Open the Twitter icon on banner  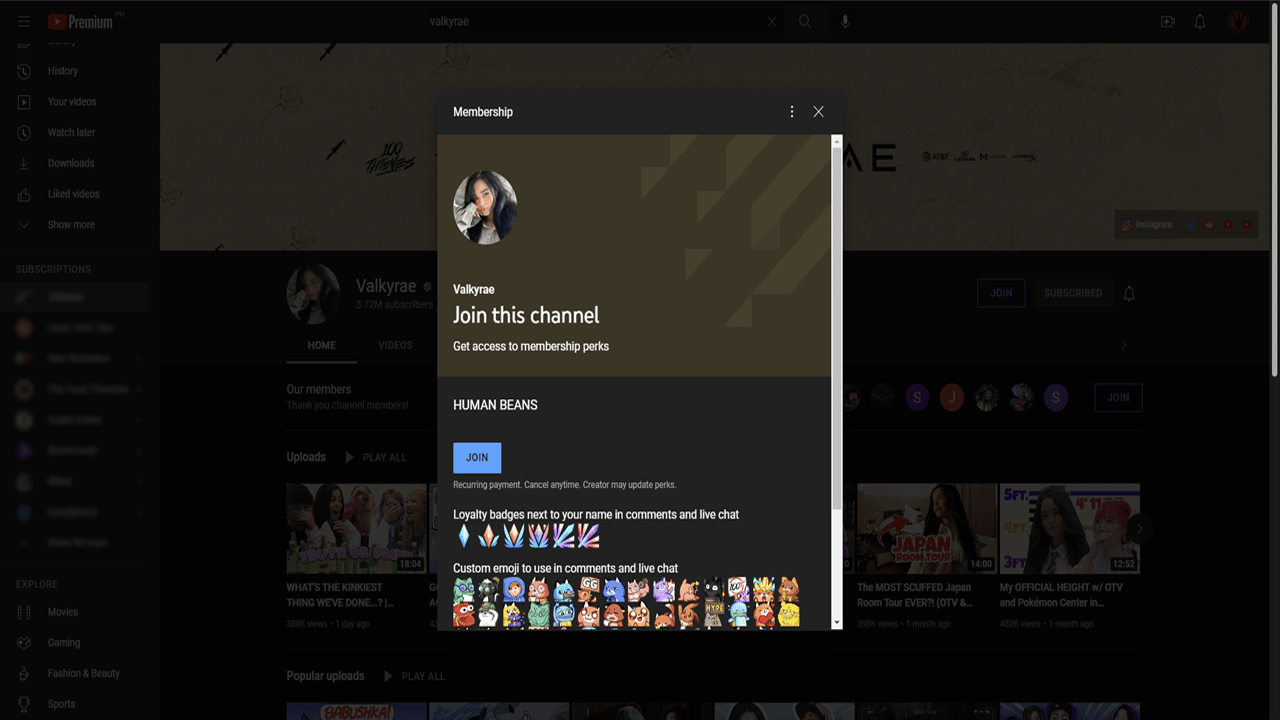[1191, 225]
